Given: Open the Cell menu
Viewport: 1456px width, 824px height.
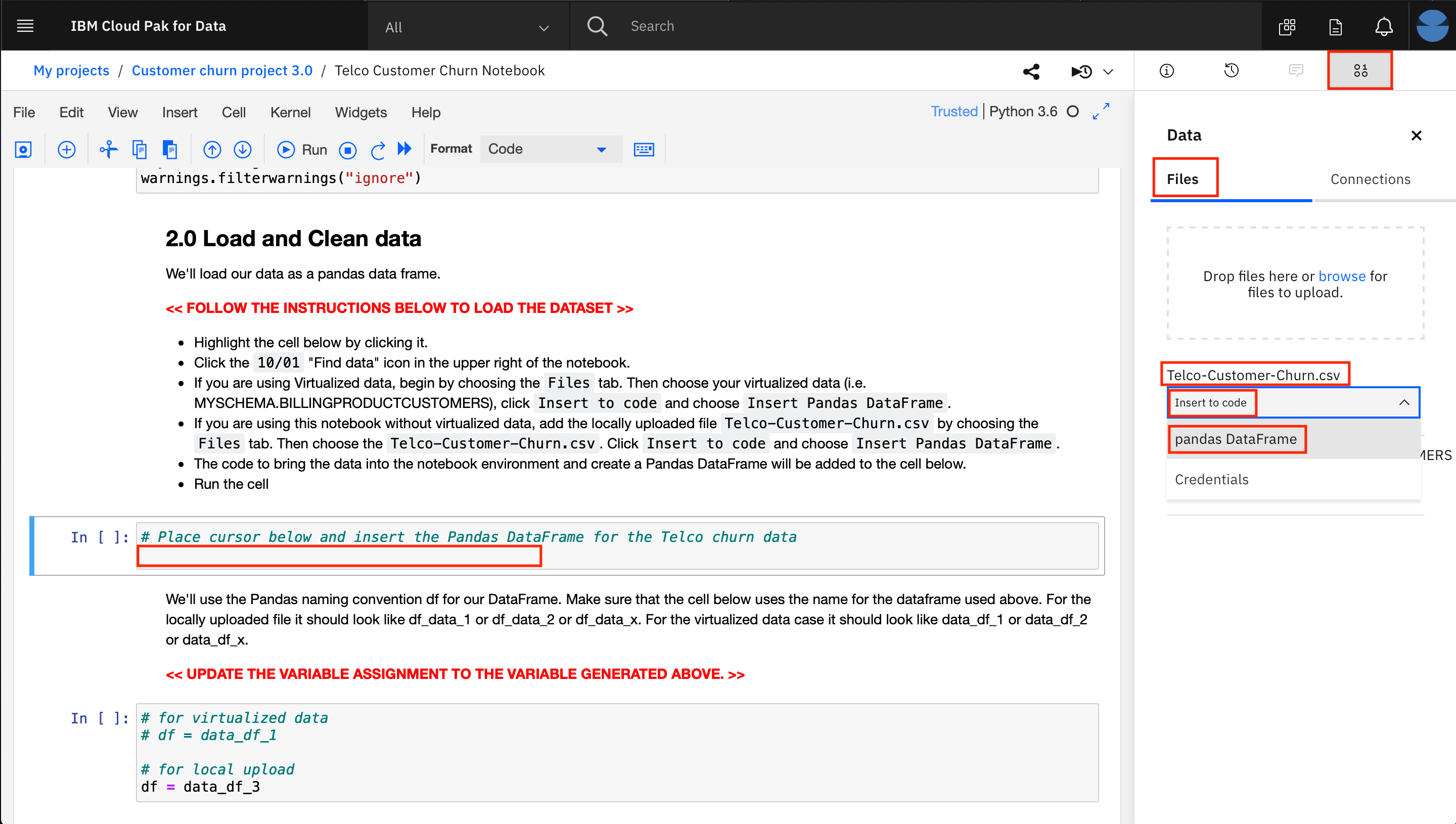Looking at the screenshot, I should (x=234, y=112).
